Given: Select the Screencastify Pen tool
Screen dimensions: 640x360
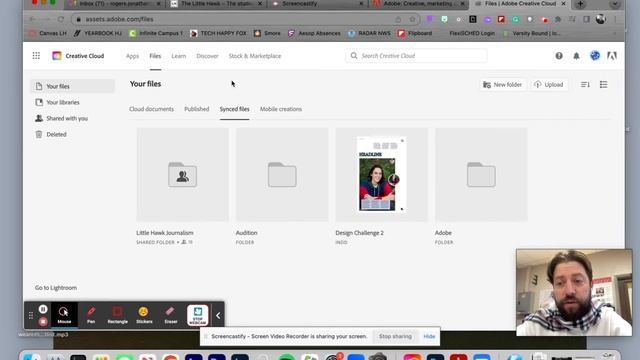Looking at the screenshot, I should coord(91,315).
